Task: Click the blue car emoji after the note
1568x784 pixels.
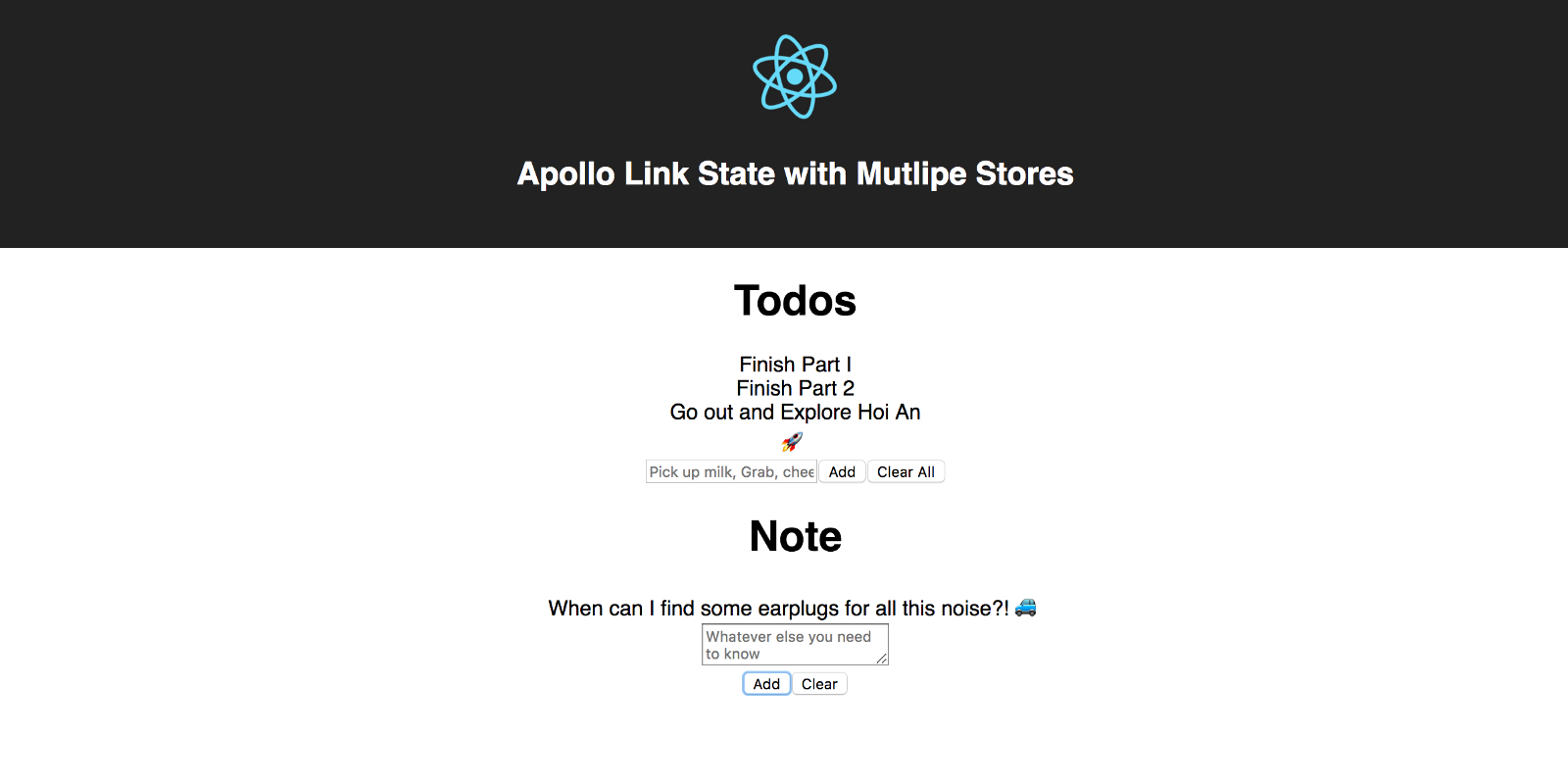Action: [1025, 608]
